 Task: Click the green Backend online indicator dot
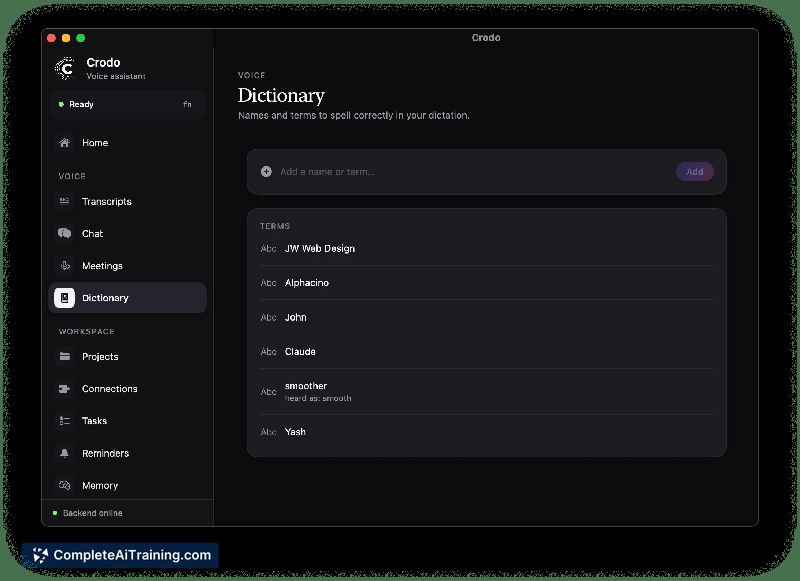point(55,513)
